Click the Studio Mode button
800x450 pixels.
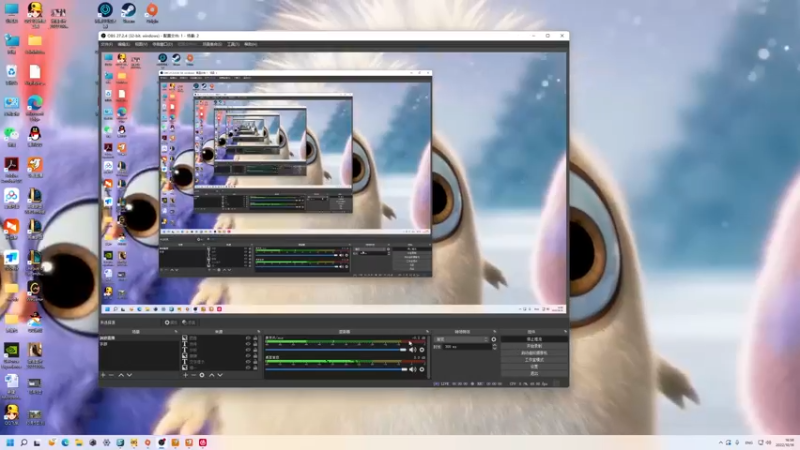(x=534, y=360)
